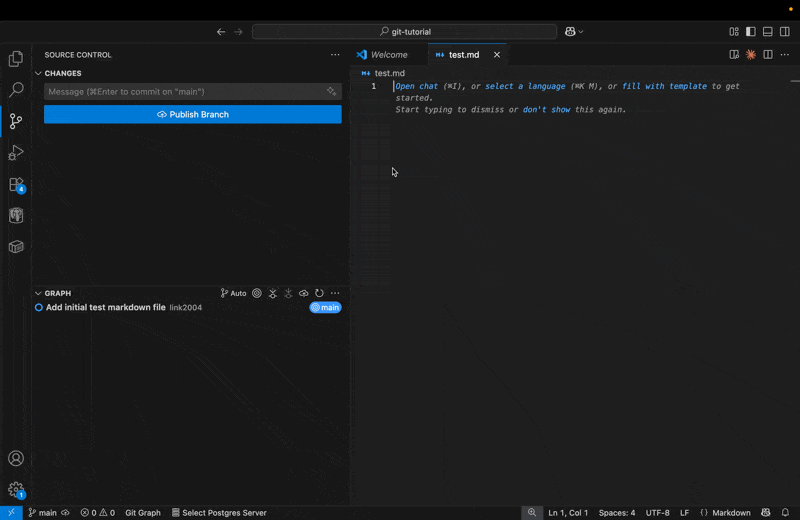The height and width of the screenshot is (520, 800).
Task: Switch to the test.md tab
Action: (464, 55)
